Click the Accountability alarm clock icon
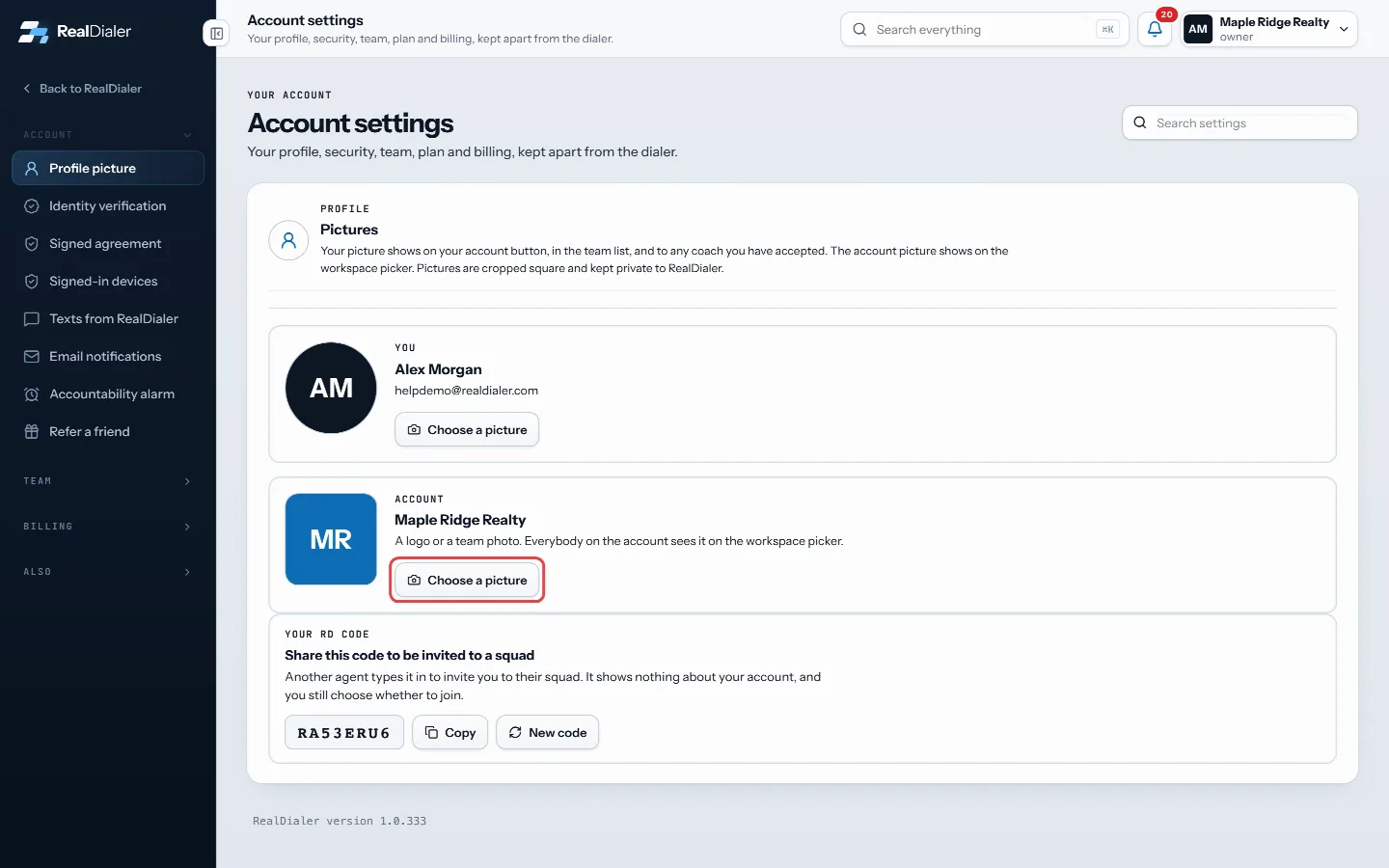1389x868 pixels. 32,394
